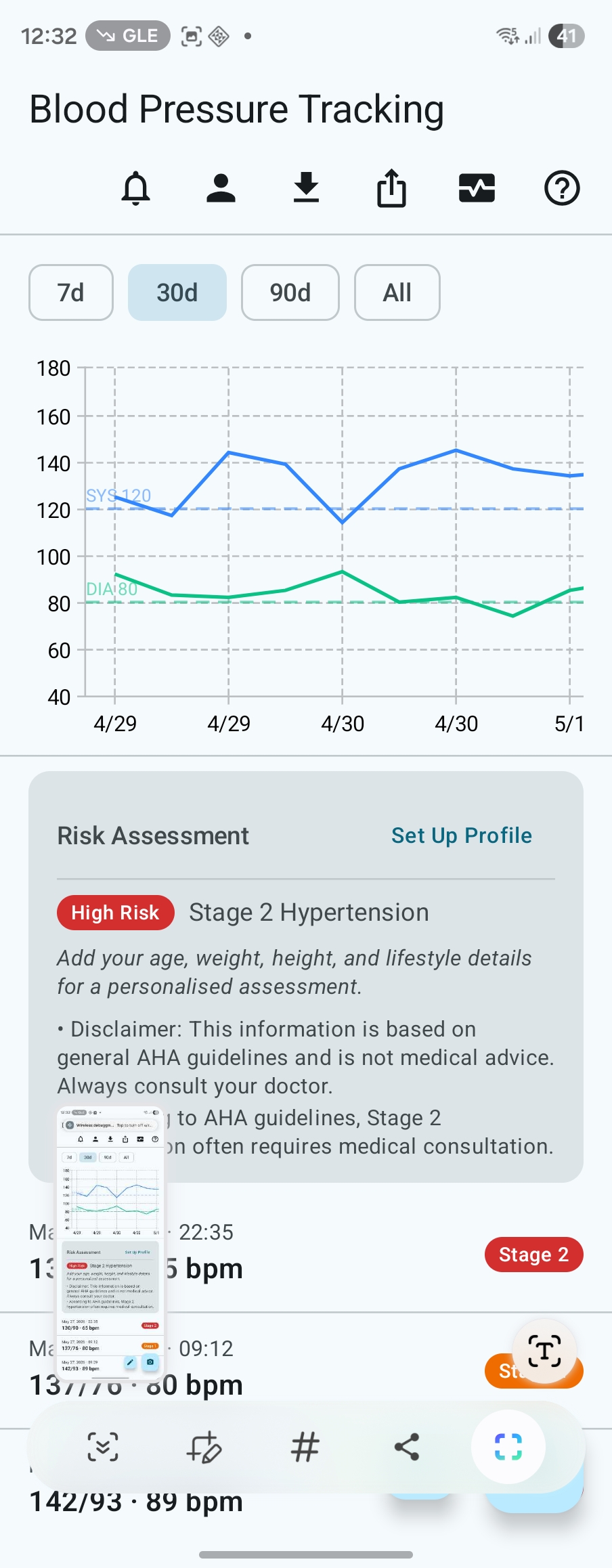Select the All time range
Screen dimensions: 612x1568
point(397,292)
